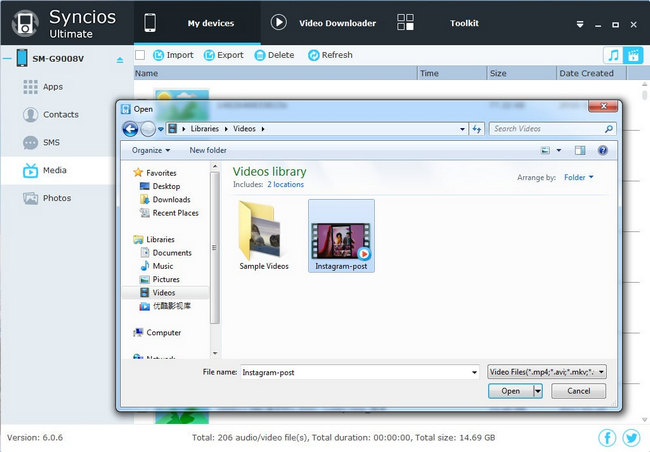Image resolution: width=650 pixels, height=452 pixels.
Task: Toggle the preview pane icon
Action: tap(580, 150)
